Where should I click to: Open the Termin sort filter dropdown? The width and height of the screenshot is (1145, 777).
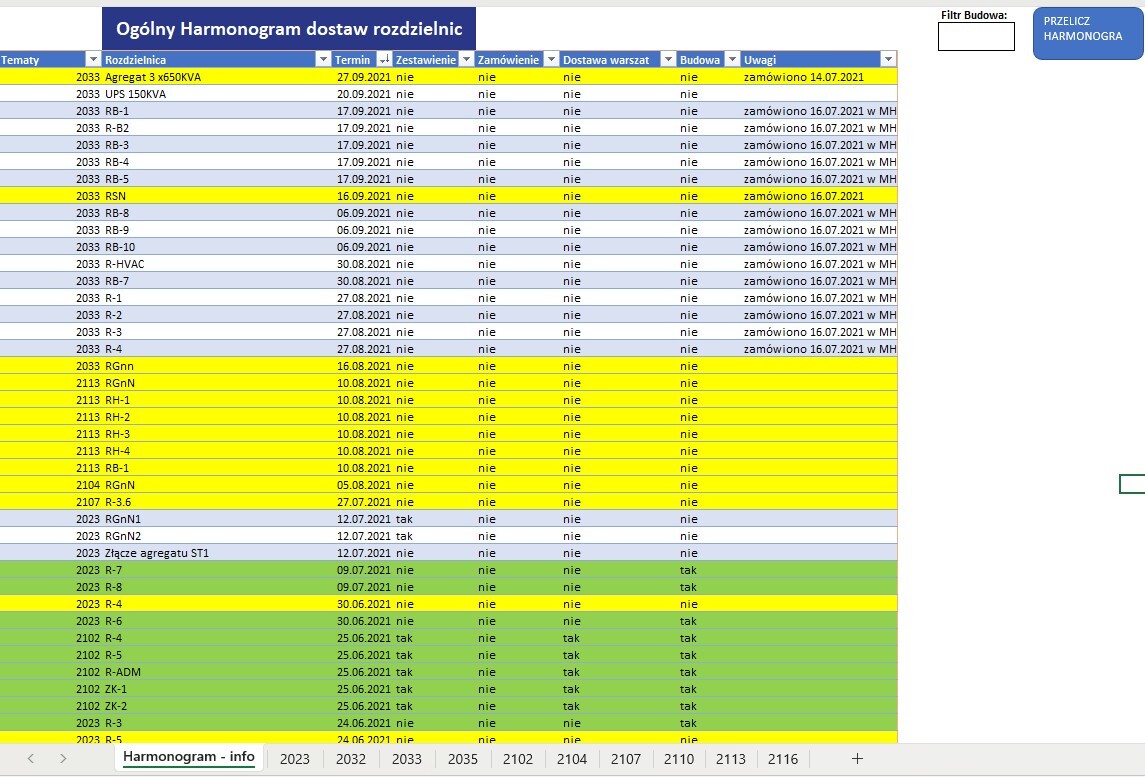coord(384,60)
